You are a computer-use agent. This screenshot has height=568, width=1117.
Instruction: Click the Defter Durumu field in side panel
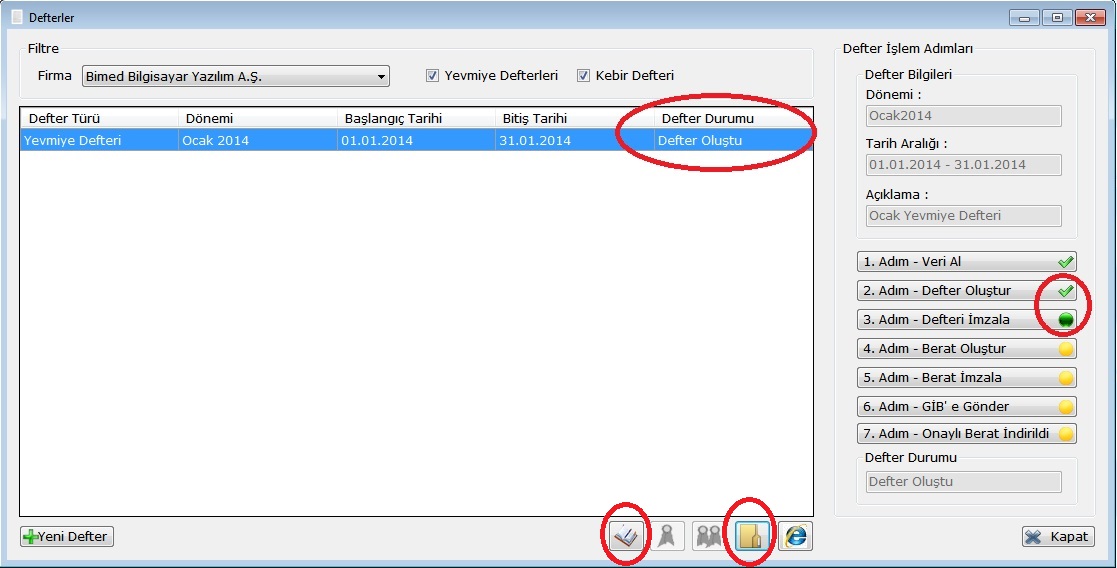(x=964, y=482)
